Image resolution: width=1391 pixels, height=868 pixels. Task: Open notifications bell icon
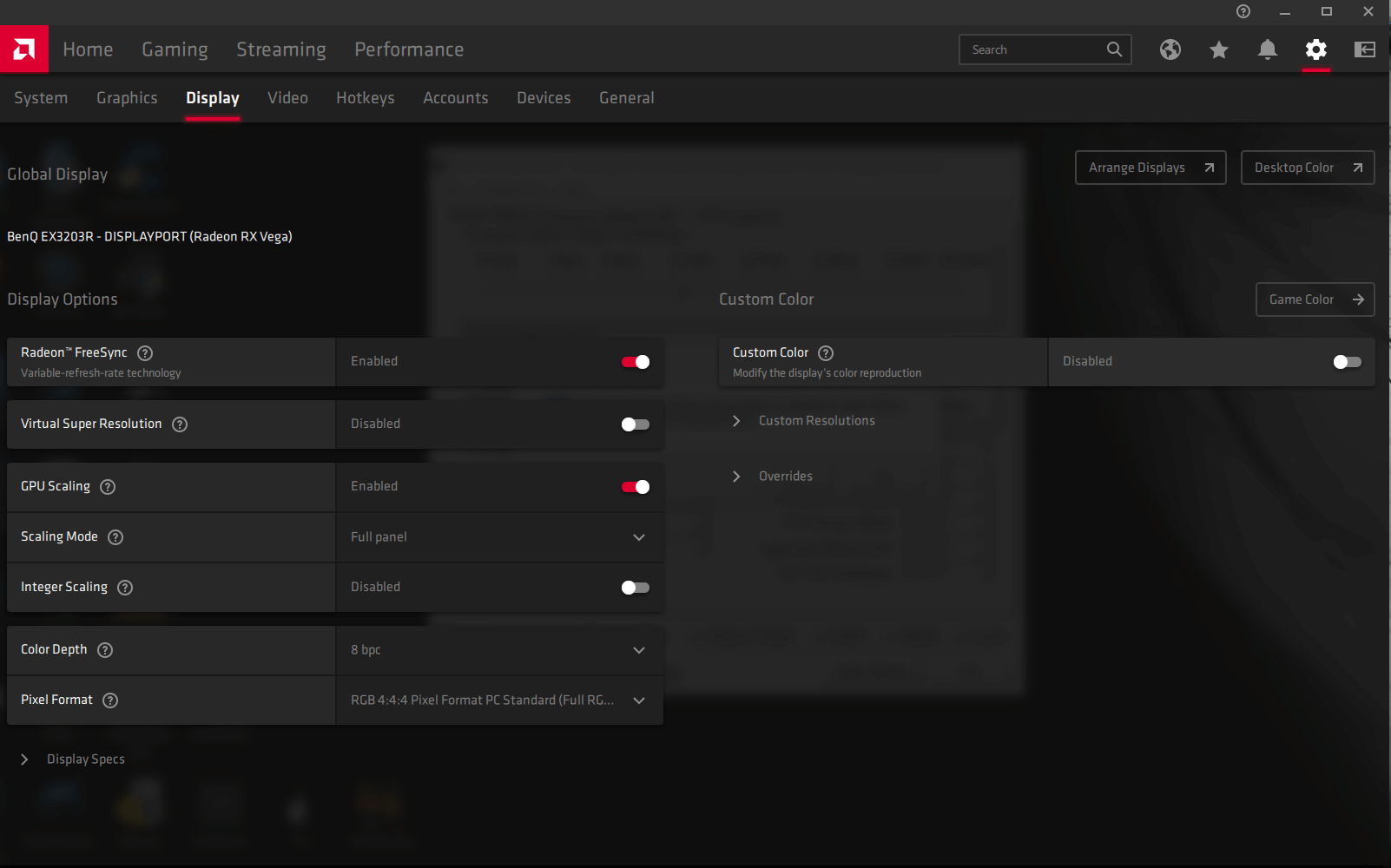[x=1268, y=49]
